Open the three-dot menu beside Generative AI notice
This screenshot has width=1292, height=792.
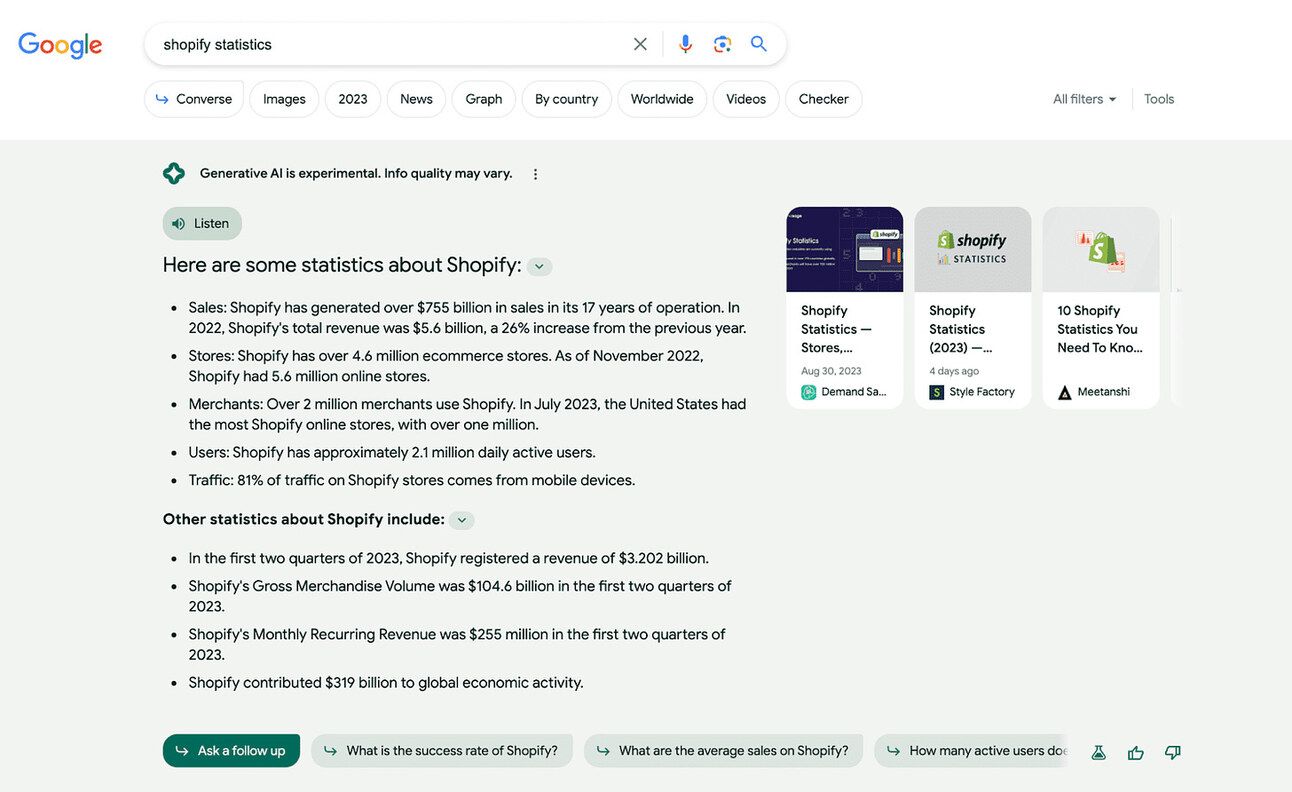pos(535,174)
